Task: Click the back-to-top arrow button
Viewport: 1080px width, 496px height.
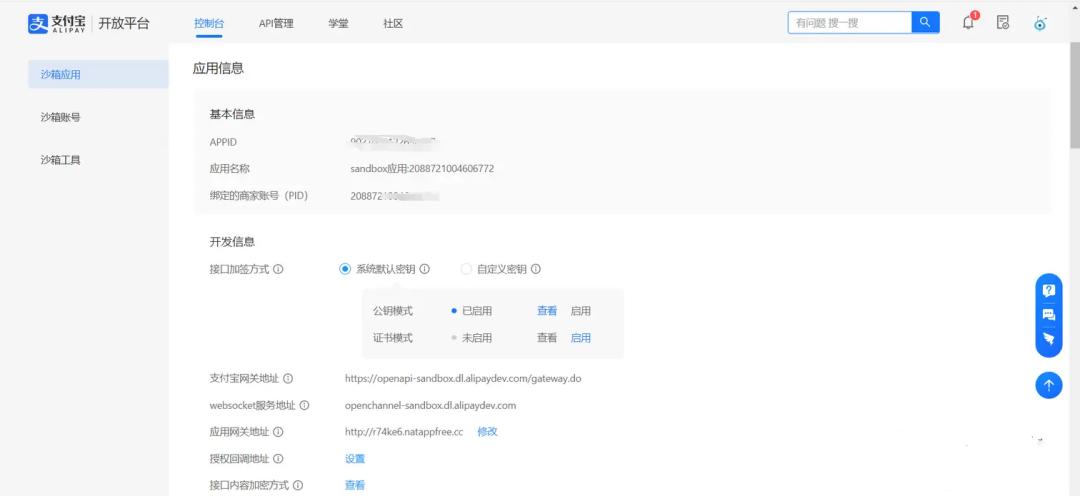Action: tap(1049, 385)
